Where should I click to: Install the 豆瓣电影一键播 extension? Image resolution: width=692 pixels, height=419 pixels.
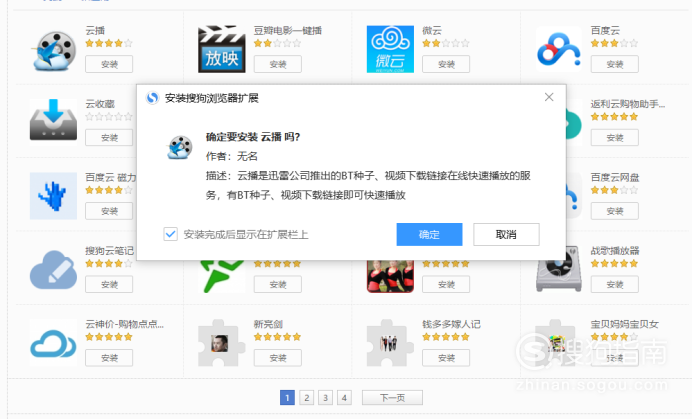(278, 64)
